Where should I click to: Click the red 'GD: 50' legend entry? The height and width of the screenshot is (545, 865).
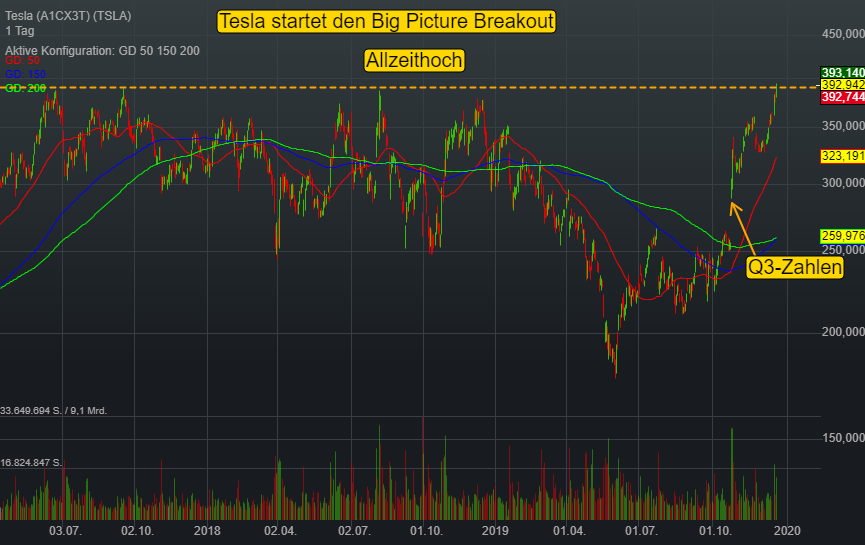click(23, 61)
